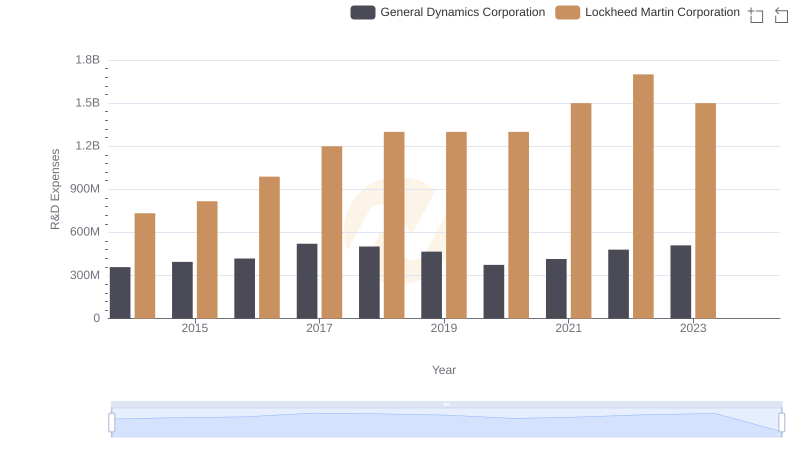The width and height of the screenshot is (800, 461).
Task: Click the 2023 Lockheed Martin bar
Action: pos(705,211)
